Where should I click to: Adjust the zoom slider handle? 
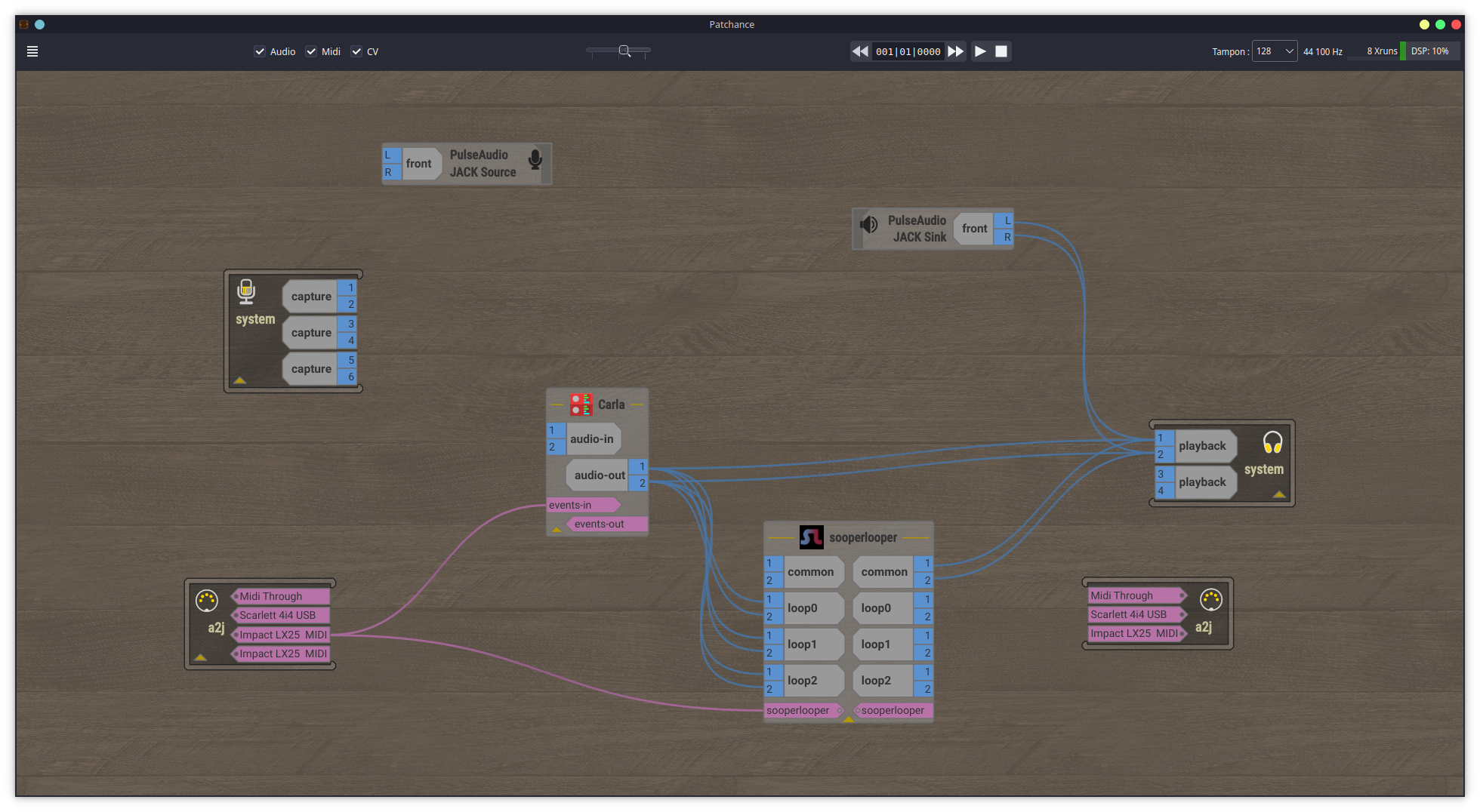(x=624, y=51)
